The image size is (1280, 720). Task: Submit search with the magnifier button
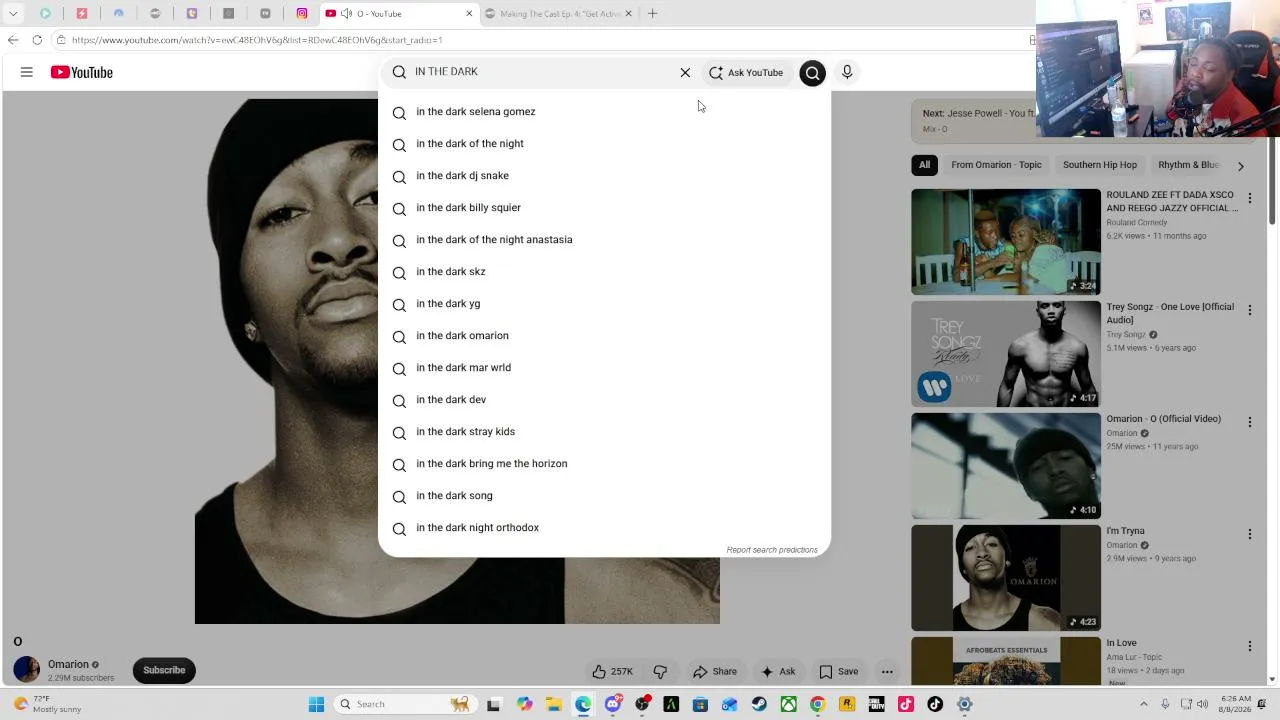pos(813,72)
